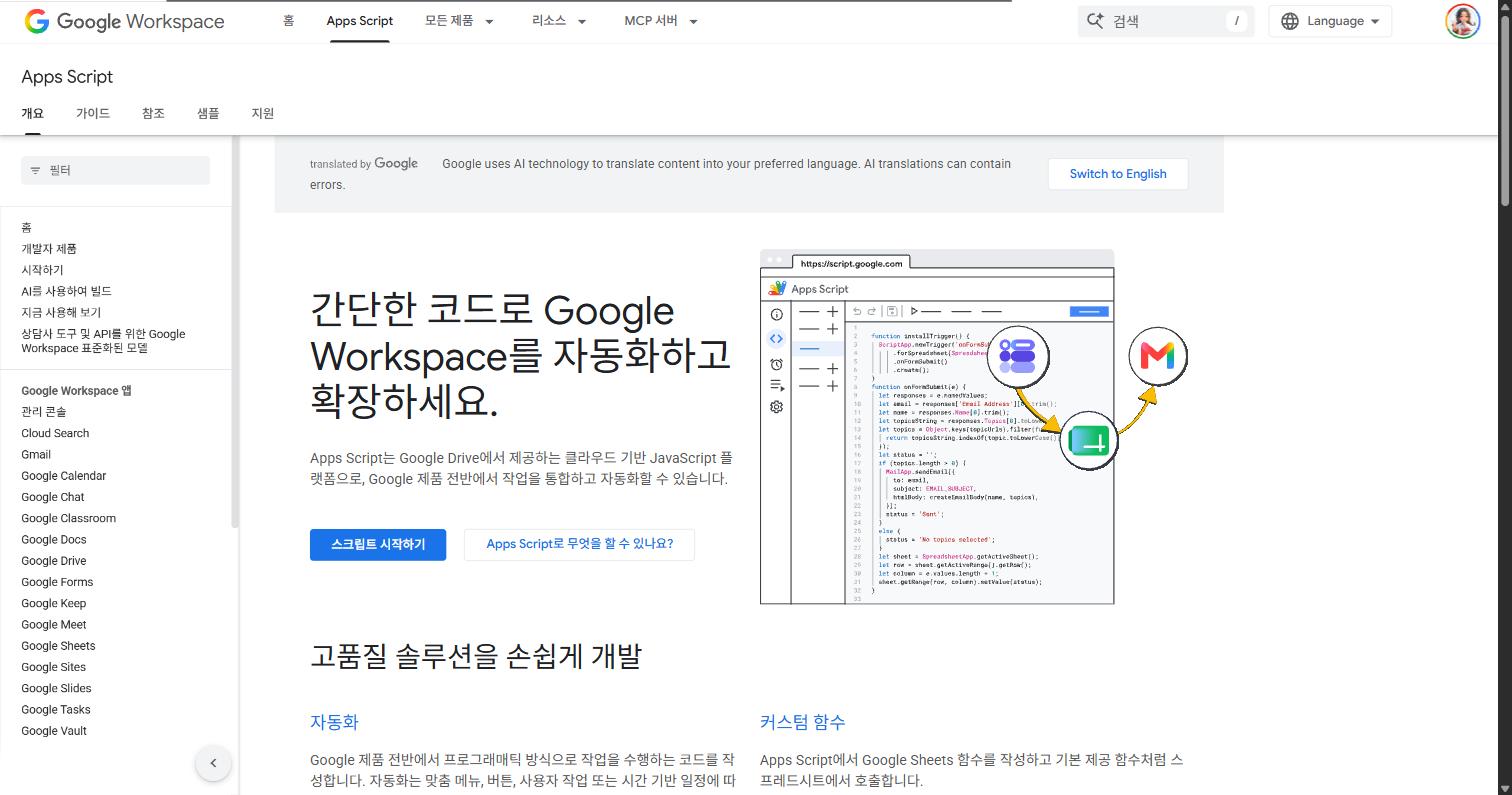The image size is (1512, 795).
Task: Click the info icon in illustration sidebar
Action: 776,314
